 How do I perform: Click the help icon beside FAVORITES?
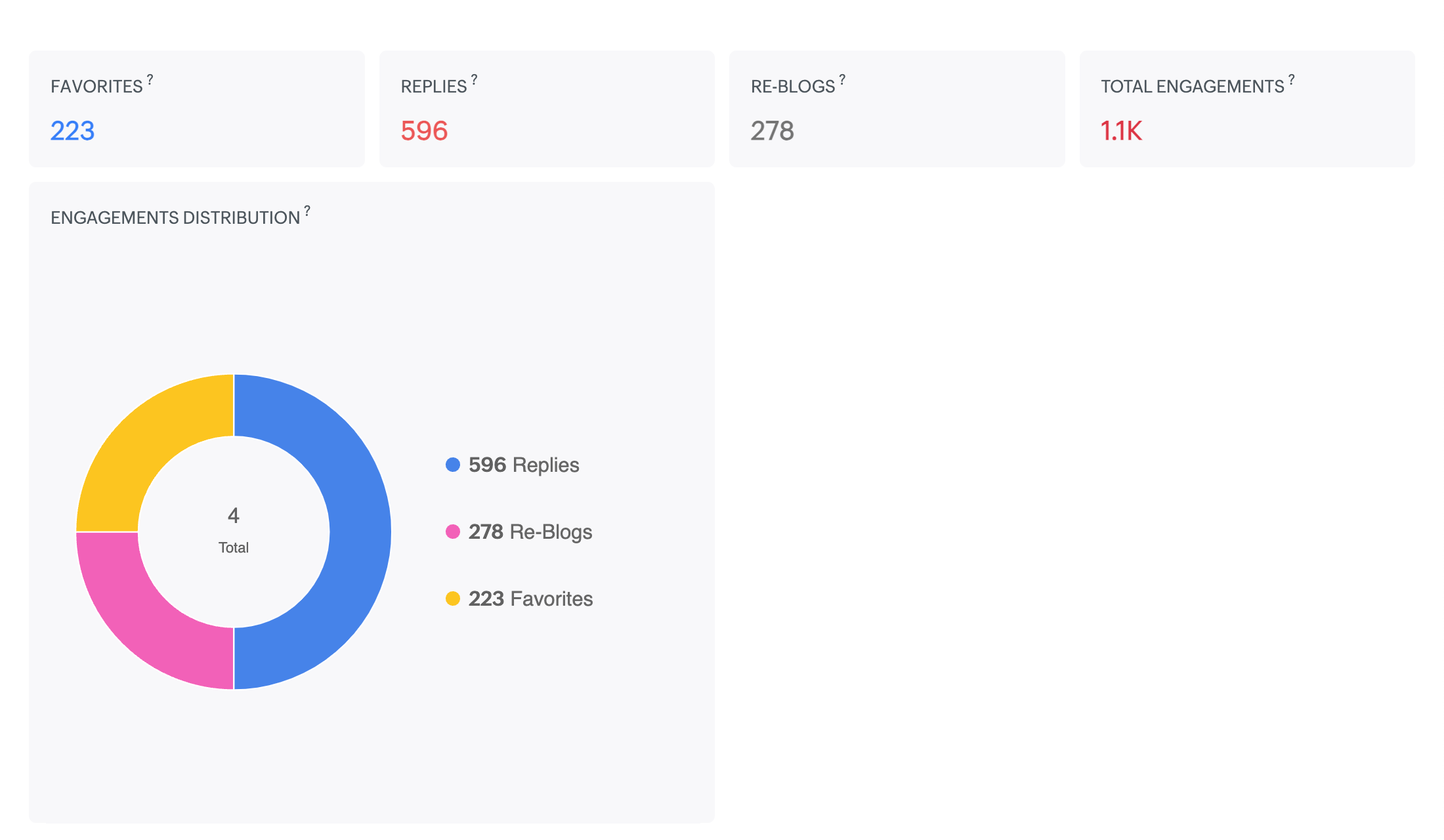coord(150,79)
